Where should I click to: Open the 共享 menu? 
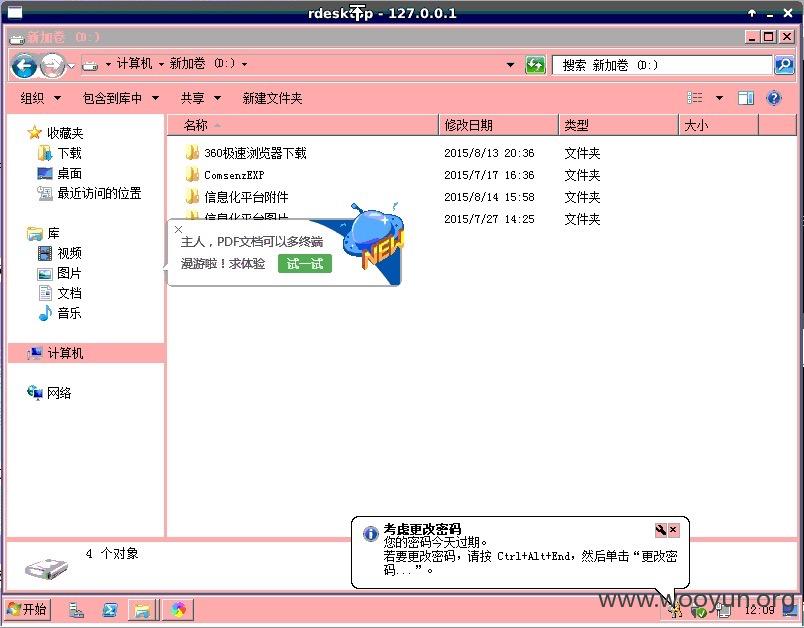point(200,98)
